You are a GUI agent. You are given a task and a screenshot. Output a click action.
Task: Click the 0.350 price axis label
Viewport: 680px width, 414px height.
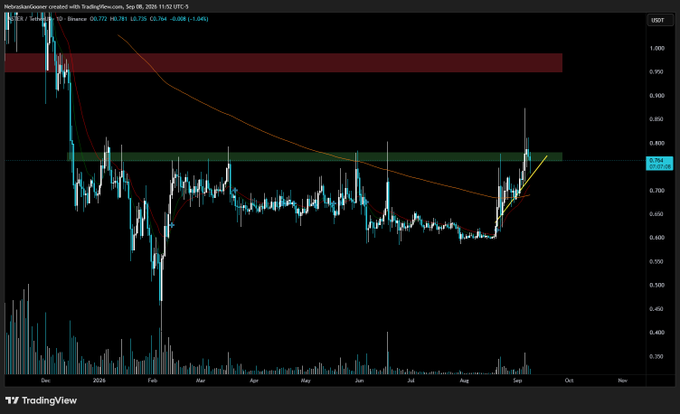(x=657, y=356)
